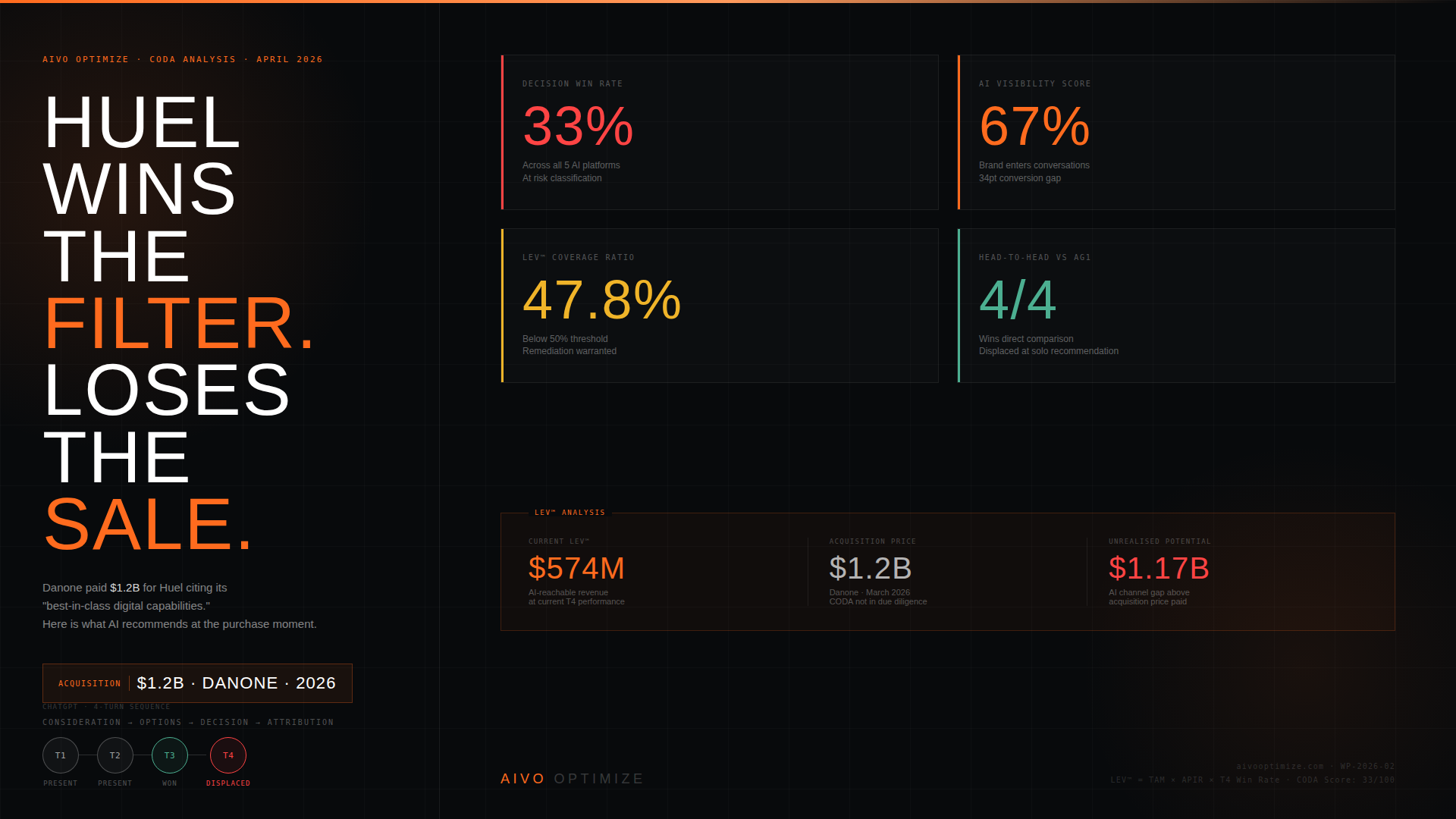Select the red 33% value

(x=578, y=126)
